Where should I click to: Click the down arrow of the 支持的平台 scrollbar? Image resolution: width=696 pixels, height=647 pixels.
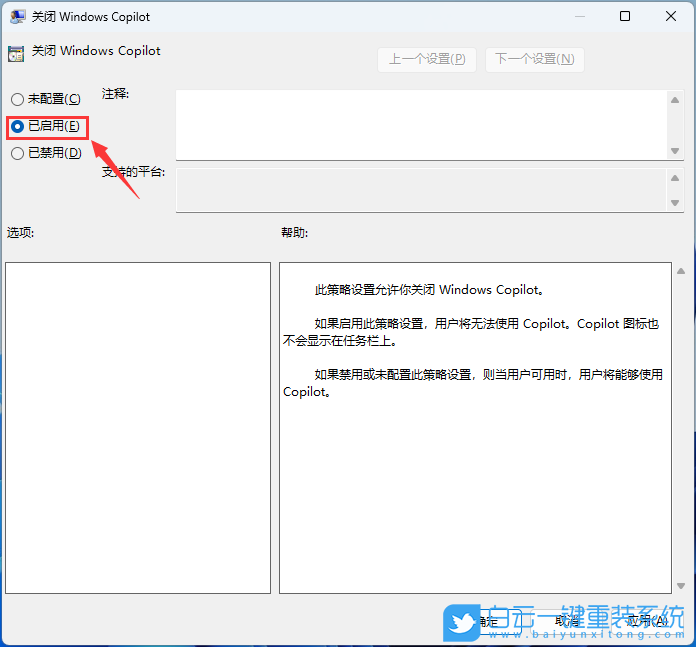tap(675, 203)
